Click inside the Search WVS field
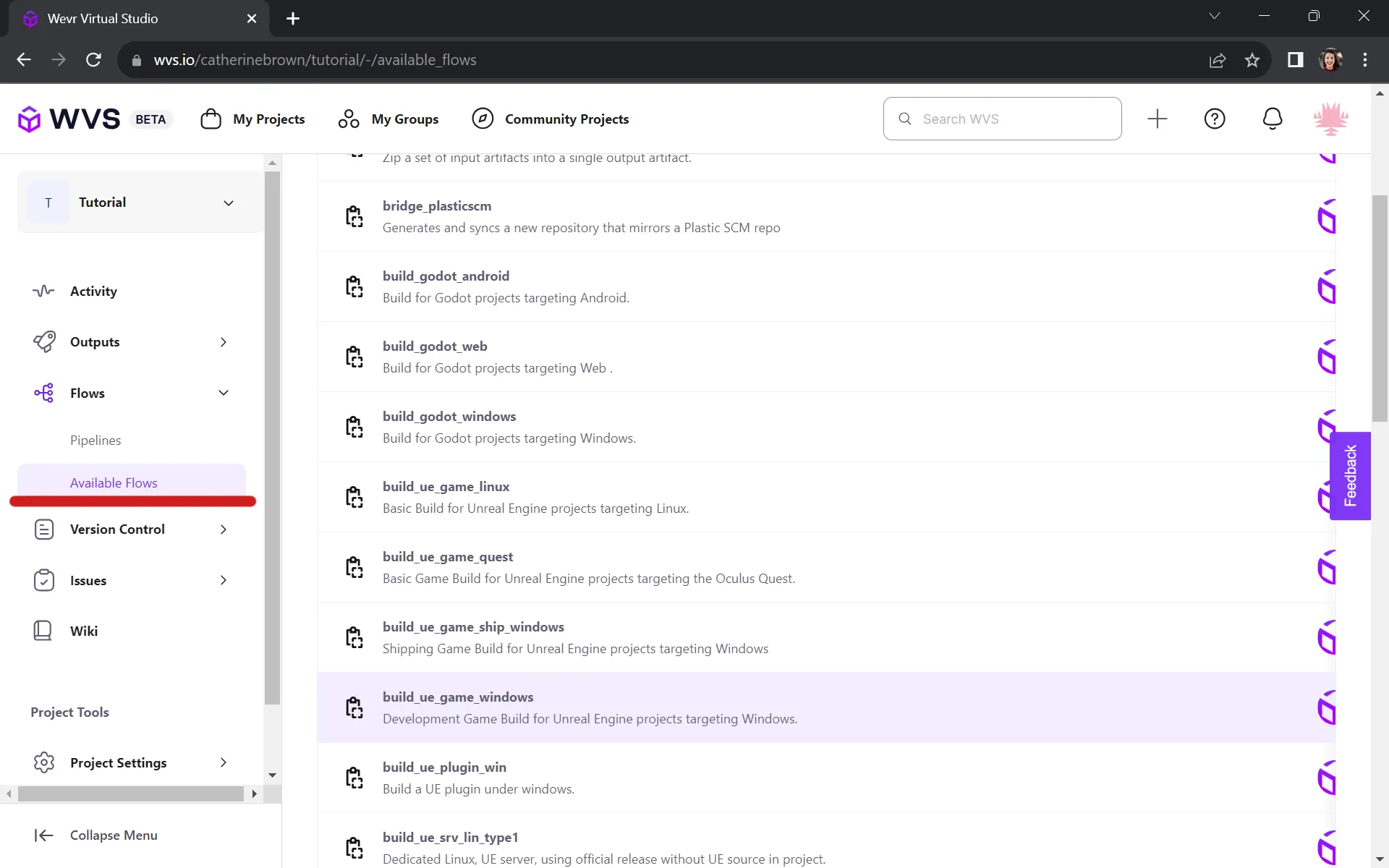The image size is (1389, 868). coord(1002,119)
